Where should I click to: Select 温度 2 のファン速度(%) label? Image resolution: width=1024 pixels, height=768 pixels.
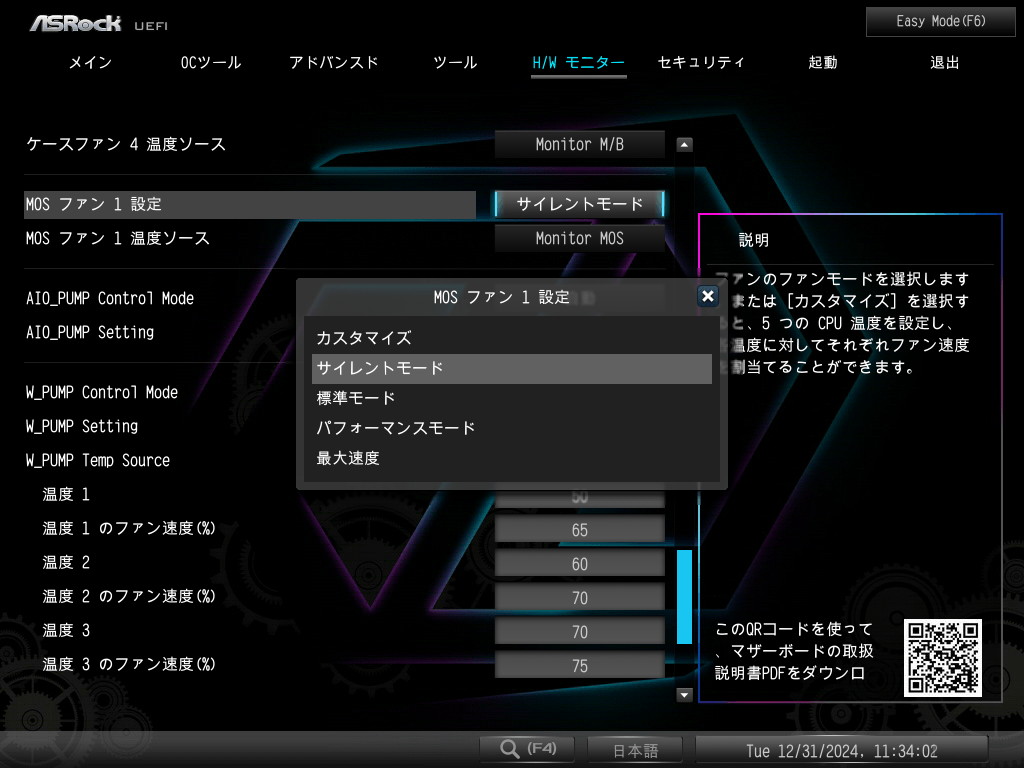click(x=129, y=596)
